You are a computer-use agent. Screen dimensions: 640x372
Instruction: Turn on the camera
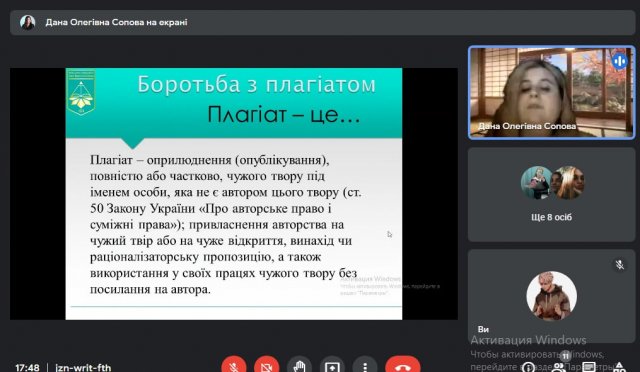tap(267, 366)
